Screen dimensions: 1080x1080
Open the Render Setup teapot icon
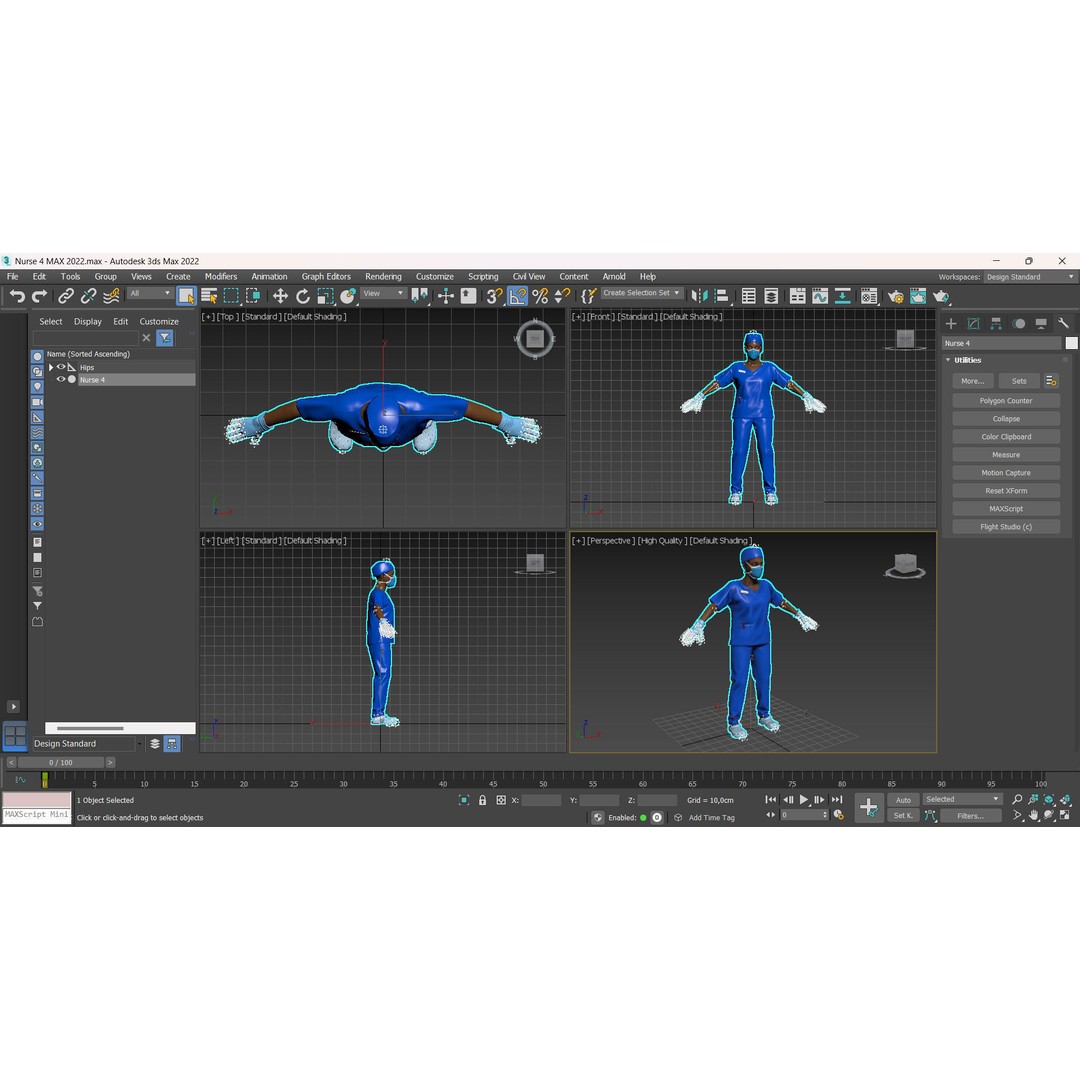895,296
